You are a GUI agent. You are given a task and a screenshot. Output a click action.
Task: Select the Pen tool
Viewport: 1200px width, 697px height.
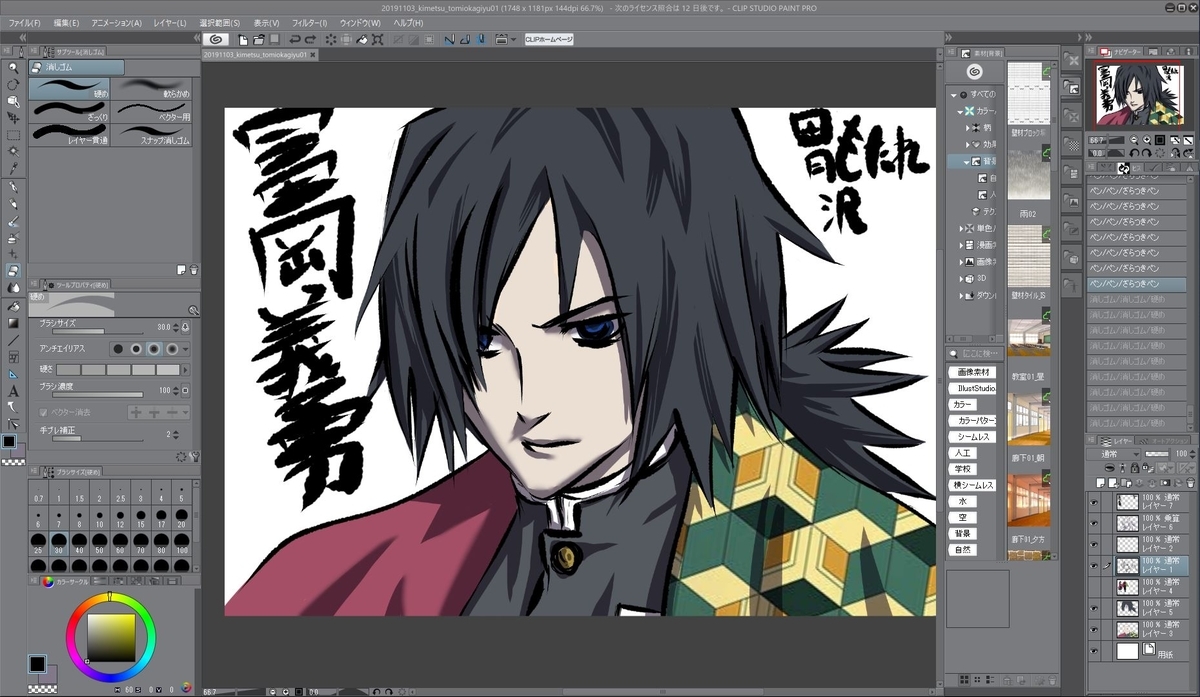[x=13, y=188]
